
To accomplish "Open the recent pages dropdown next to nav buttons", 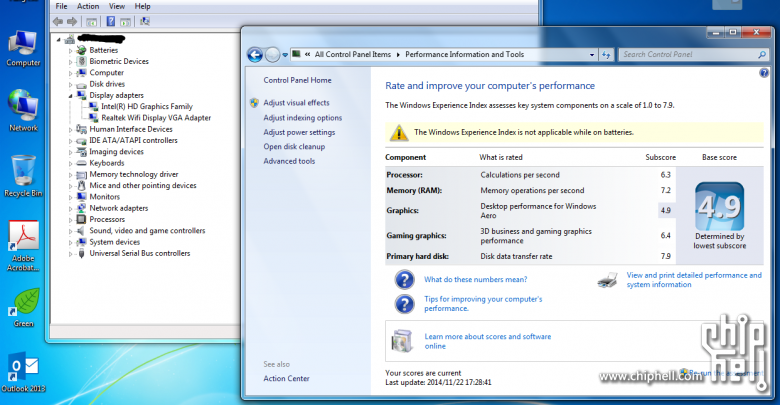I will click(x=285, y=55).
